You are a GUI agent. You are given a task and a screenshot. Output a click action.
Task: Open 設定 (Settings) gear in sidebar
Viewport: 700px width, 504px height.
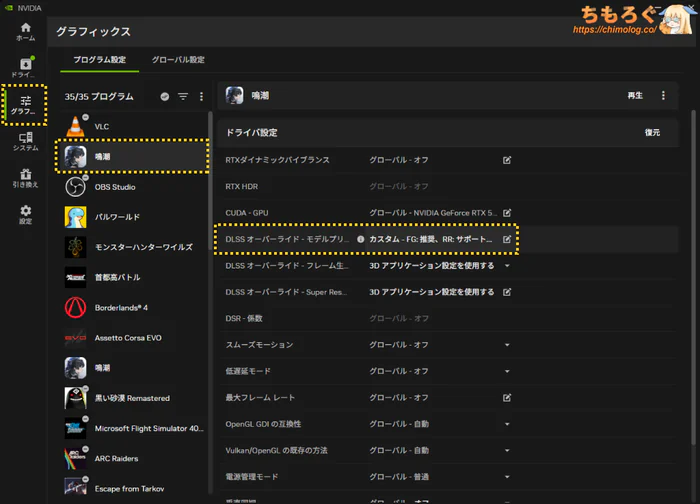pyautogui.click(x=26, y=215)
